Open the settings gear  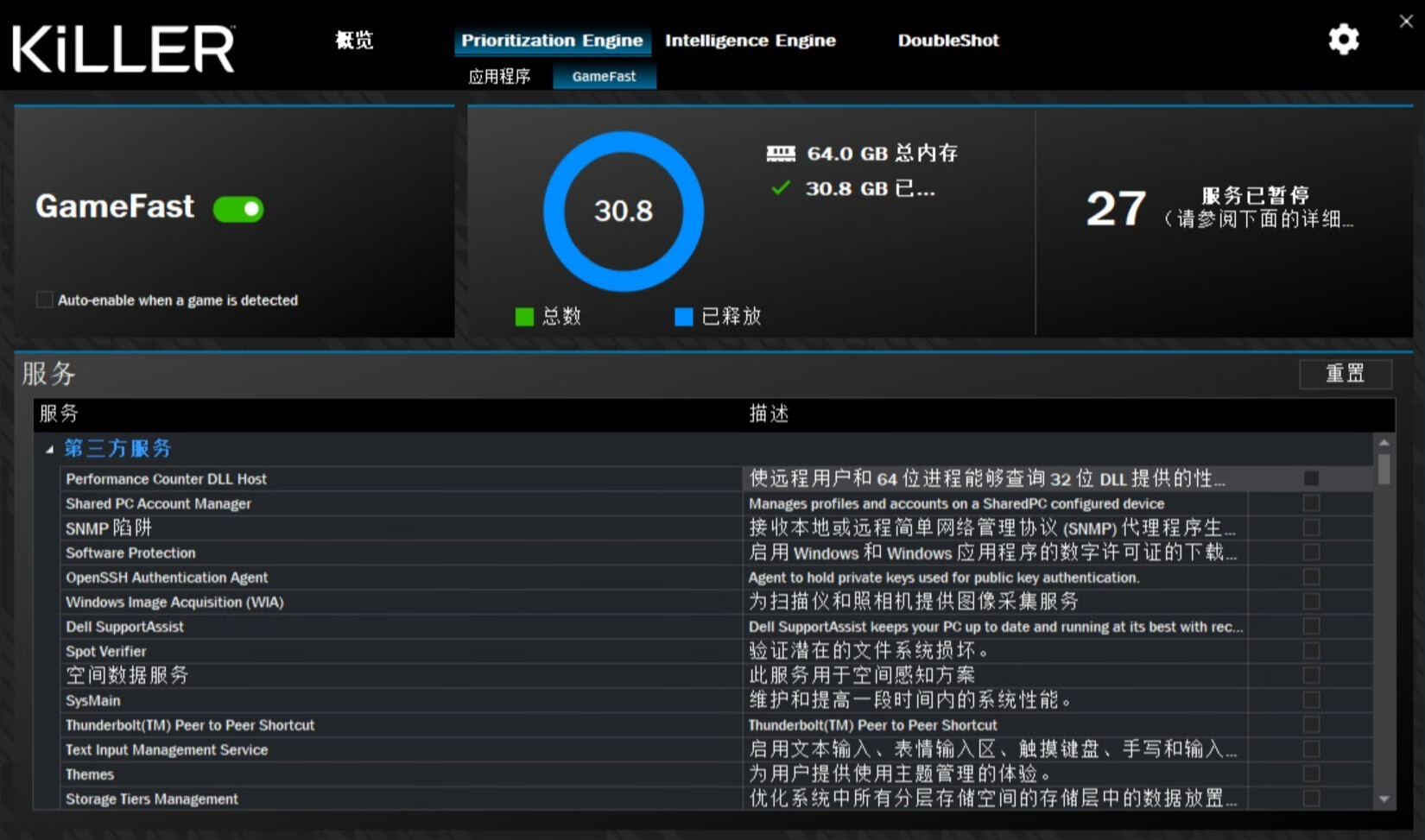[1344, 40]
